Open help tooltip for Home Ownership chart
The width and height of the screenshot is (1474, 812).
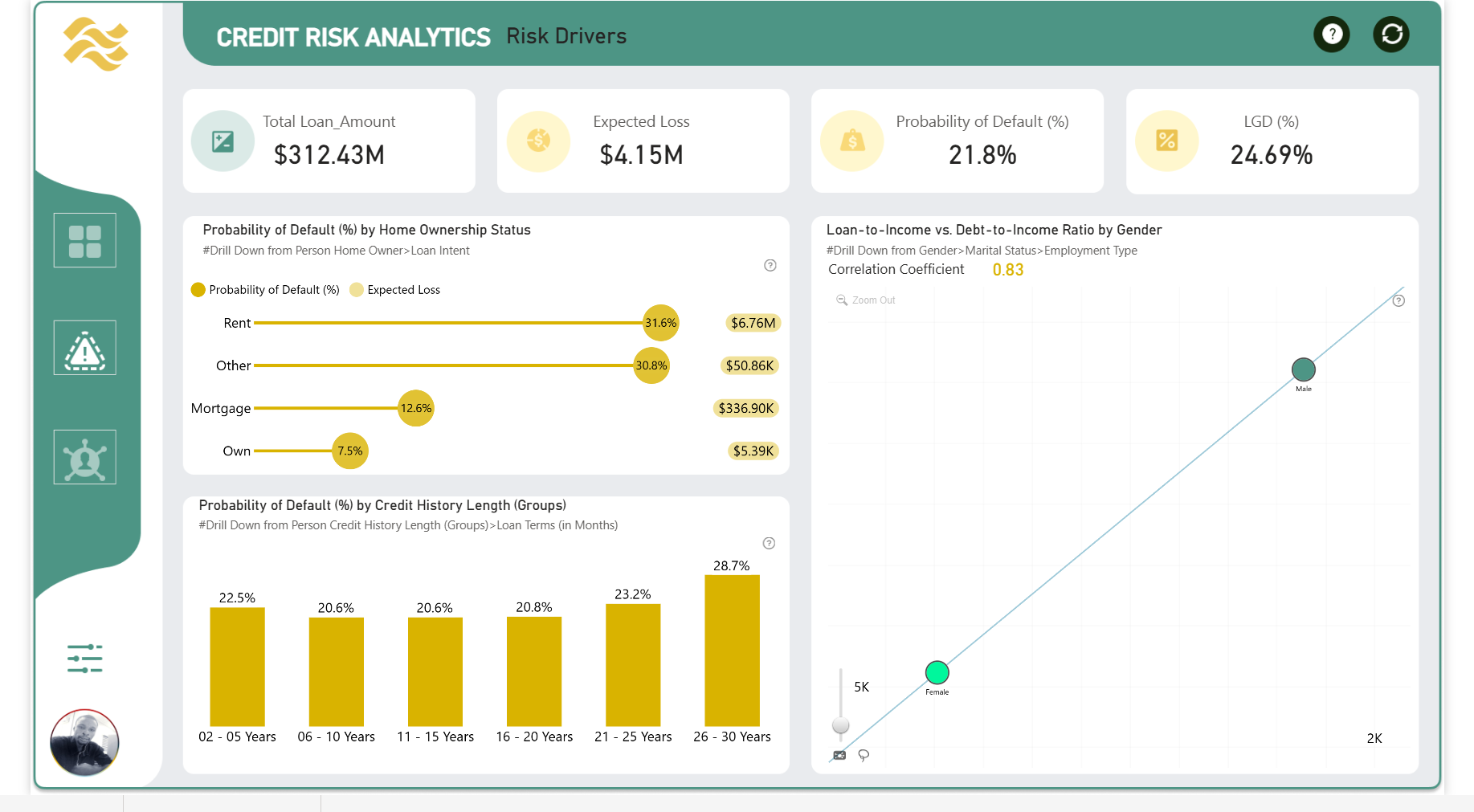click(770, 266)
